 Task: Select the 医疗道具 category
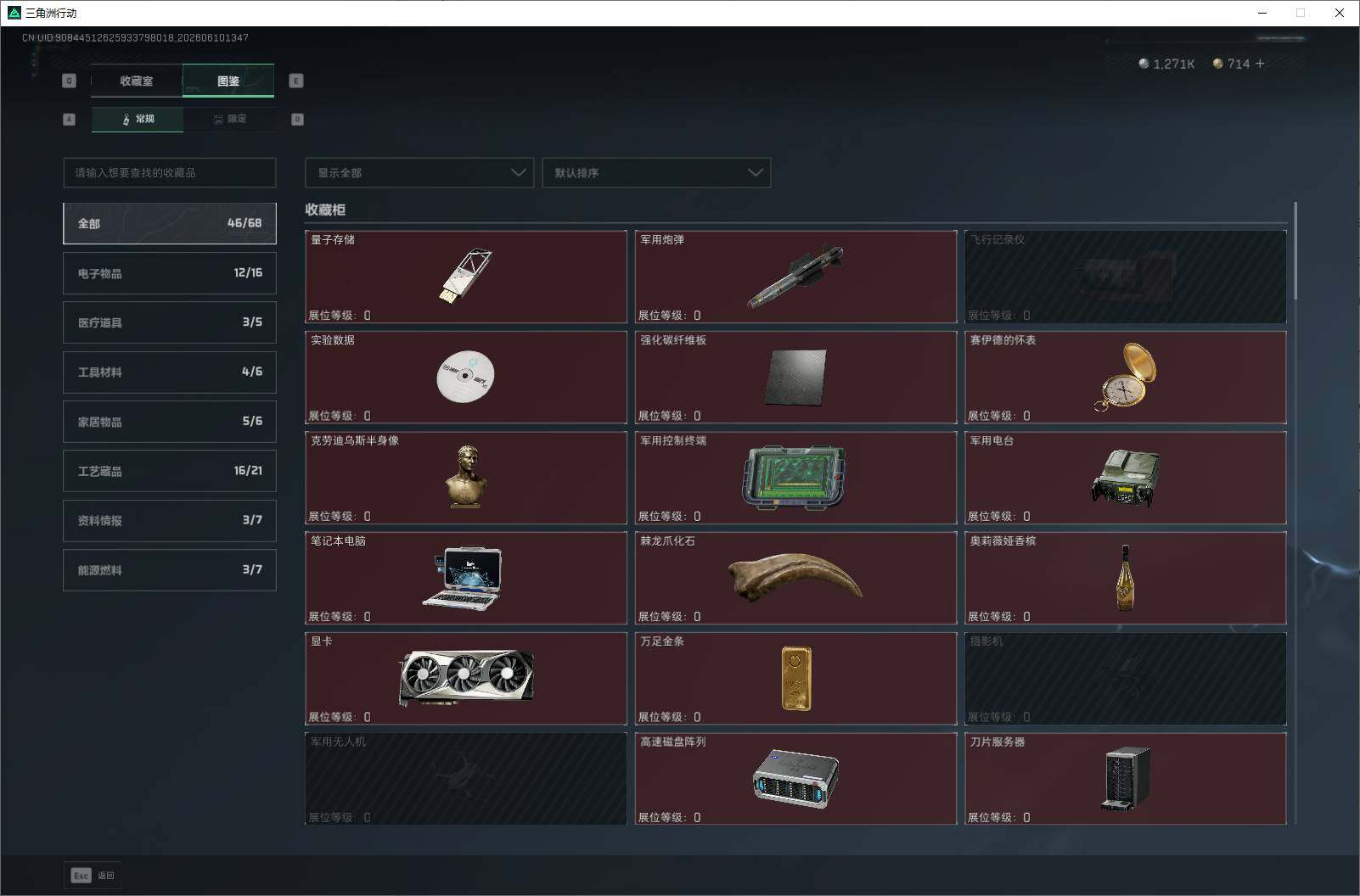click(170, 322)
